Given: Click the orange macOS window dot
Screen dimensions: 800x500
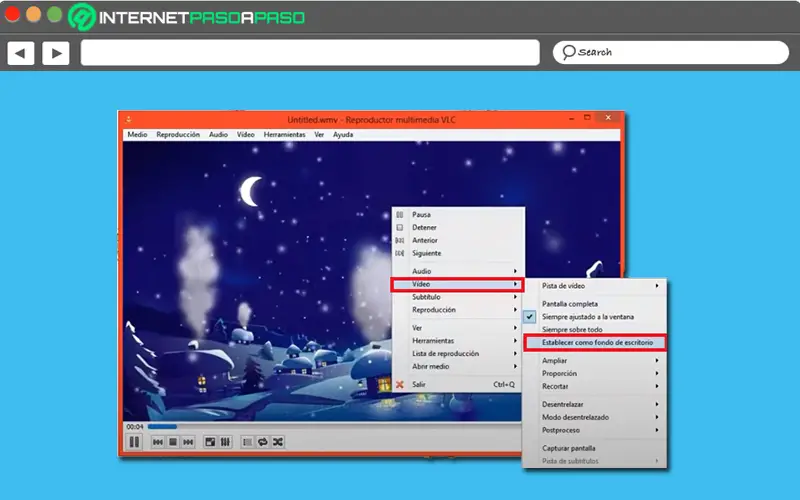Looking at the screenshot, I should click(x=34, y=14).
